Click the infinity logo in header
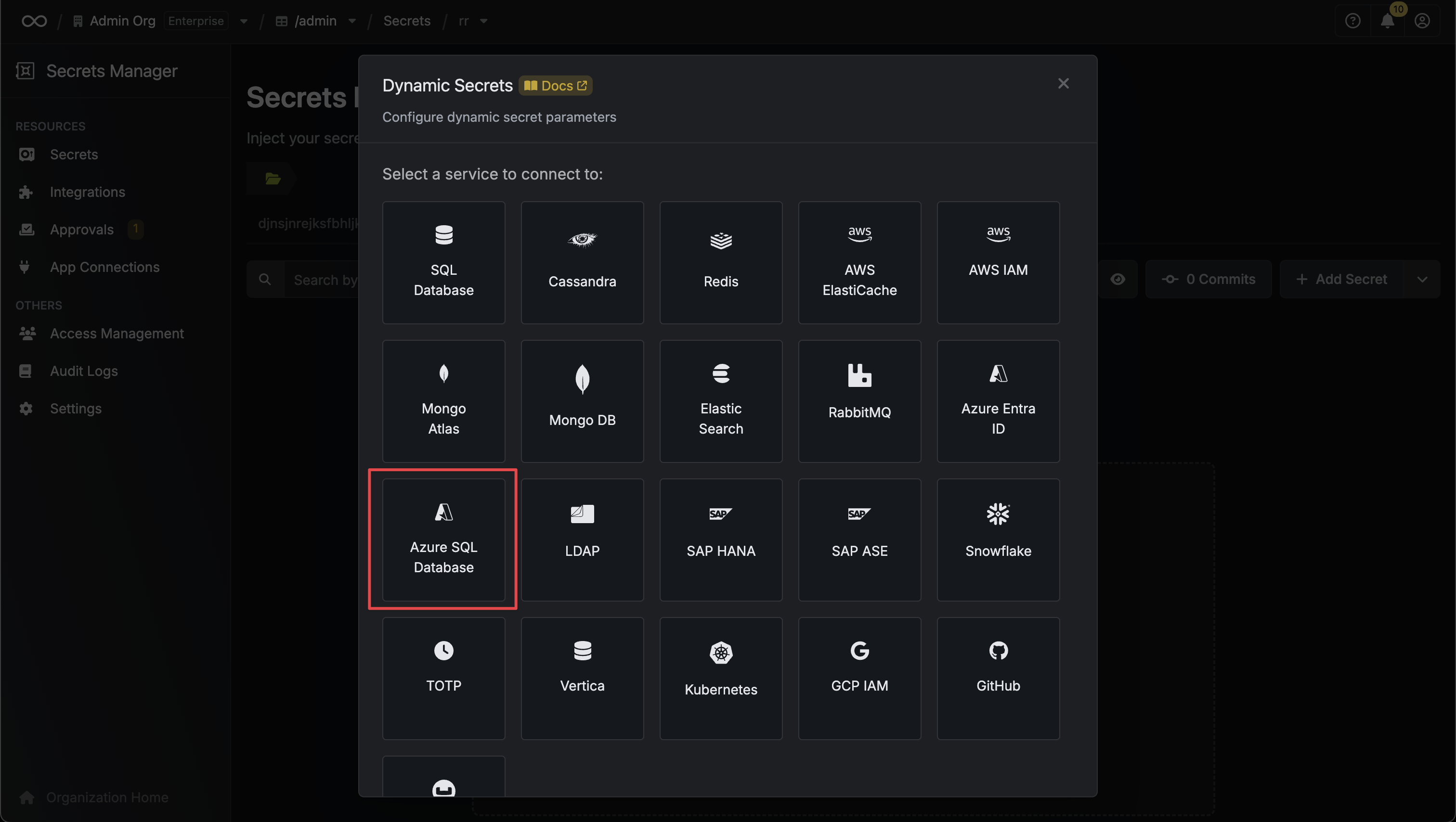Viewport: 1456px width, 822px height. point(34,21)
